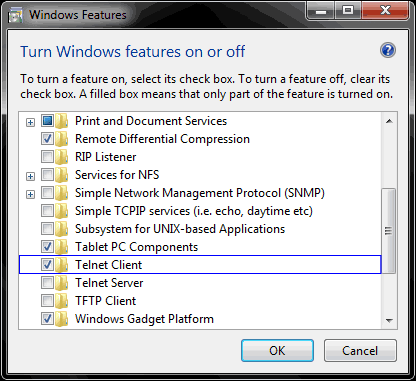
Task: Click folder icon beside RIP Listener
Action: point(62,157)
